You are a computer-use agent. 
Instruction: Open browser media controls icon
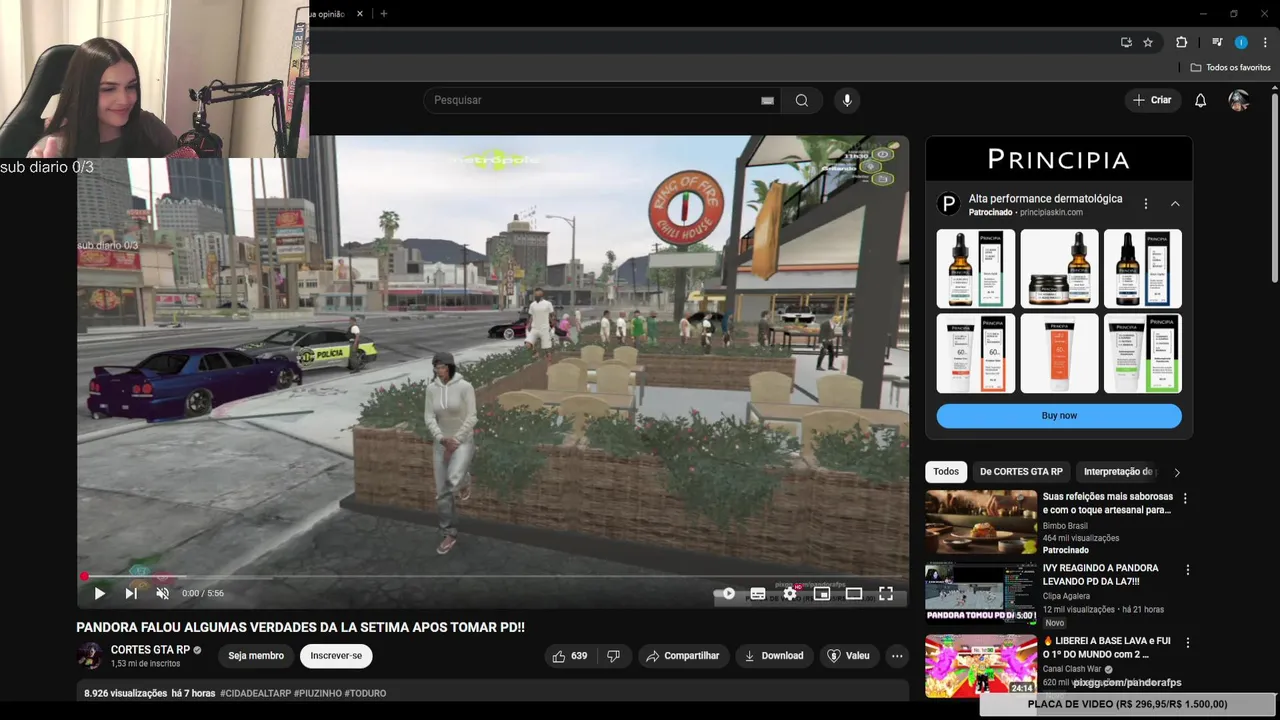click(1217, 42)
